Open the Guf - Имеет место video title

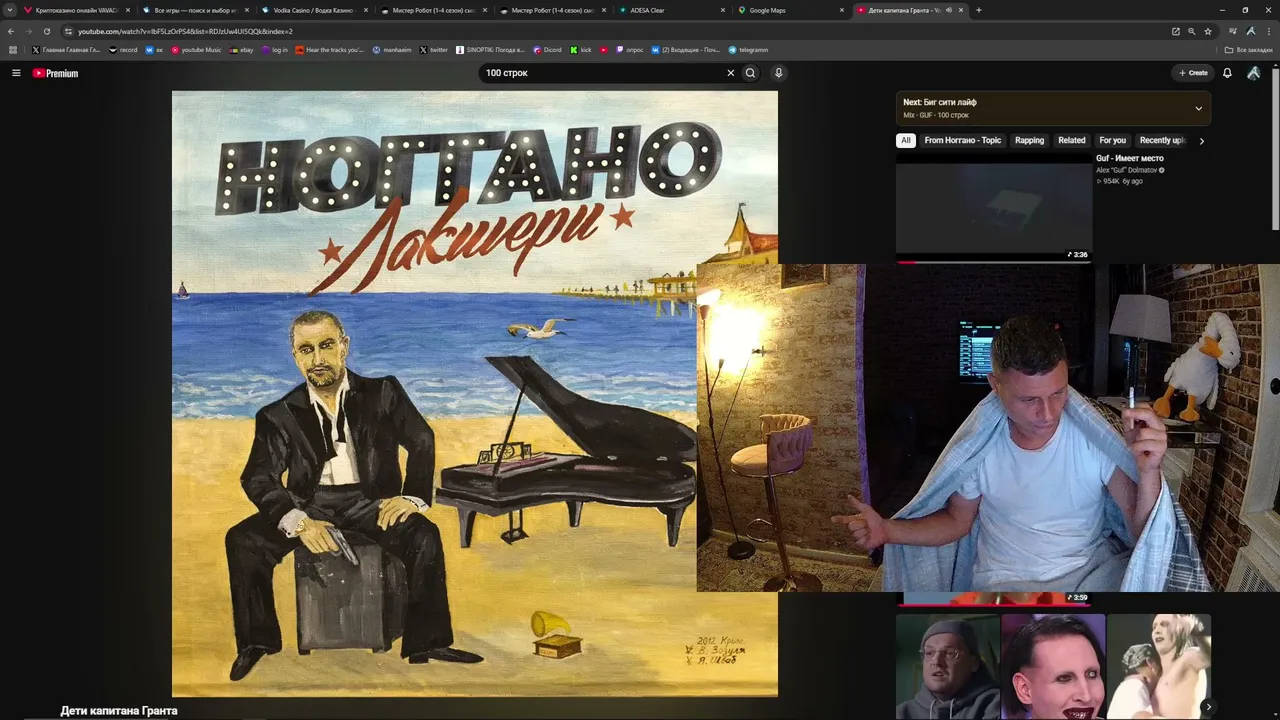[x=1130, y=158]
